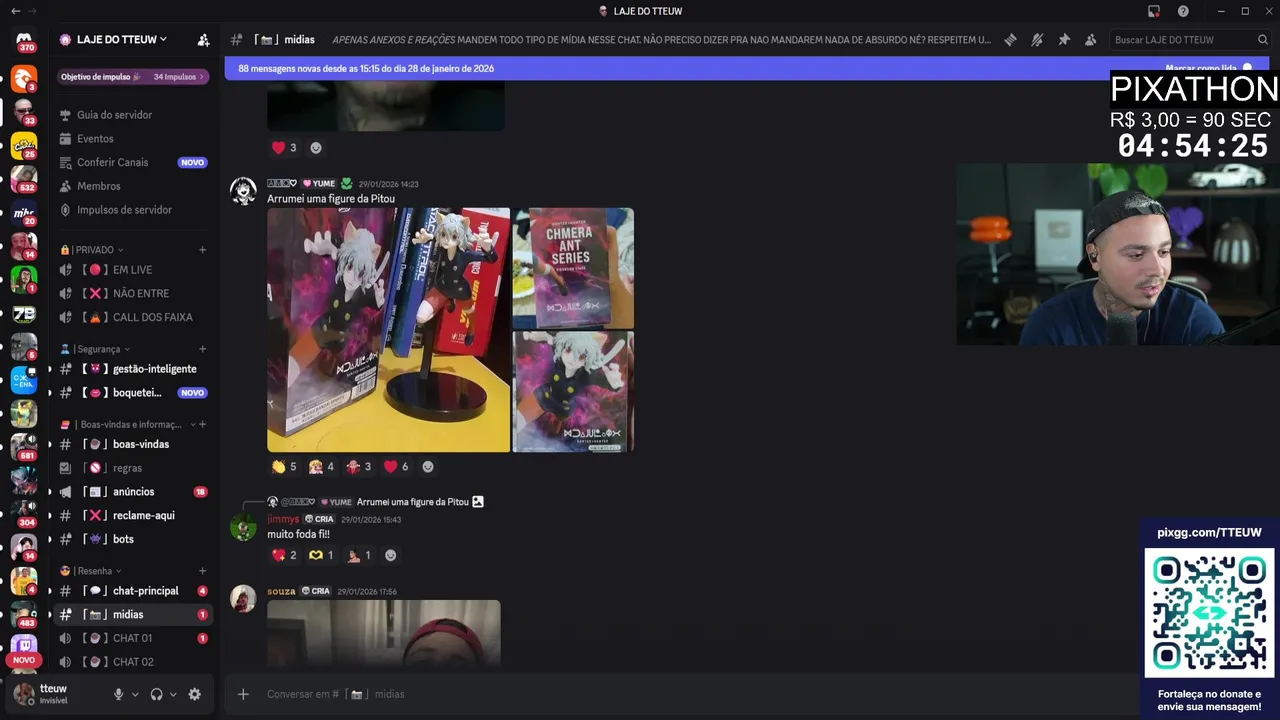1280x720 pixels.
Task: Open the 7B server icon
Action: (24, 314)
